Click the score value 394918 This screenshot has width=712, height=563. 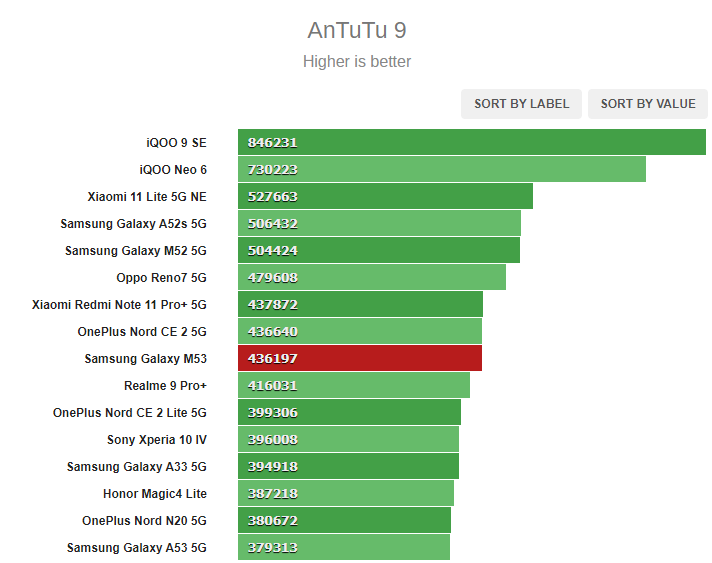point(272,466)
